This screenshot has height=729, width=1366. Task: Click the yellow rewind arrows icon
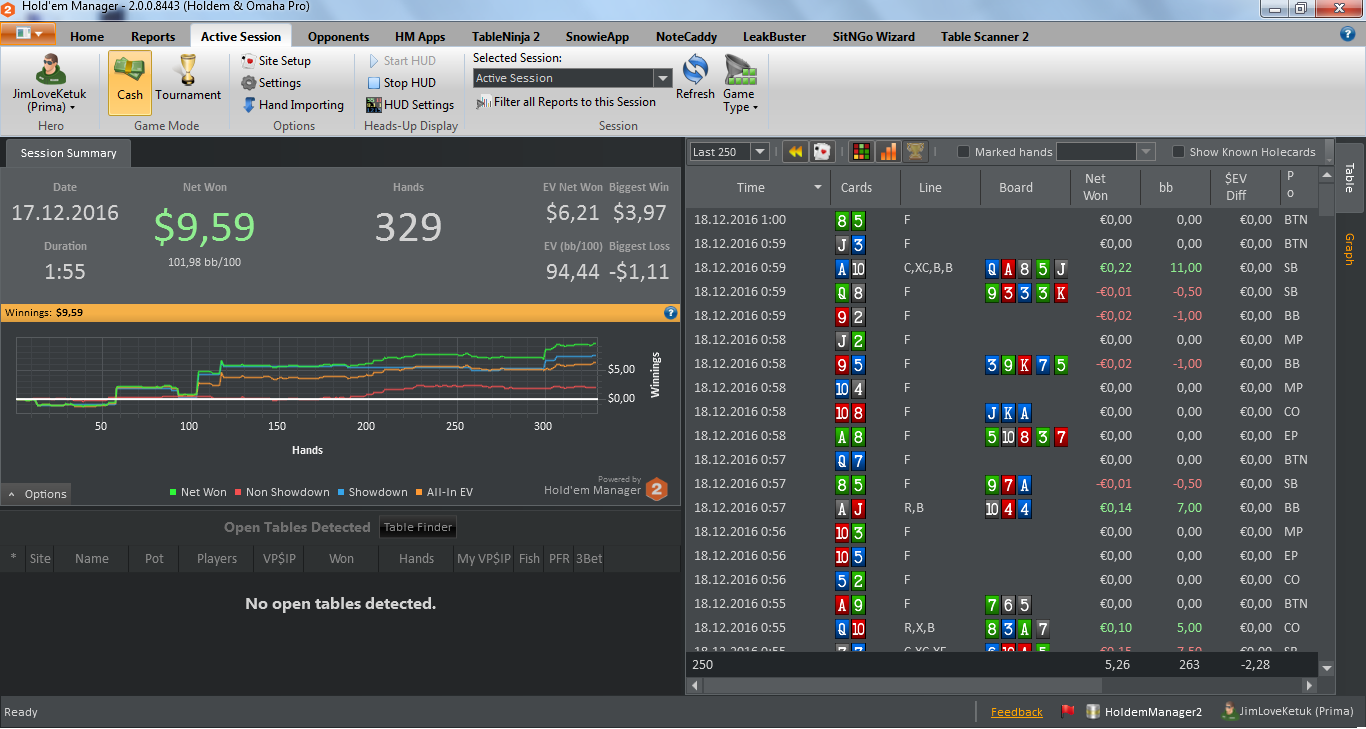pos(795,152)
